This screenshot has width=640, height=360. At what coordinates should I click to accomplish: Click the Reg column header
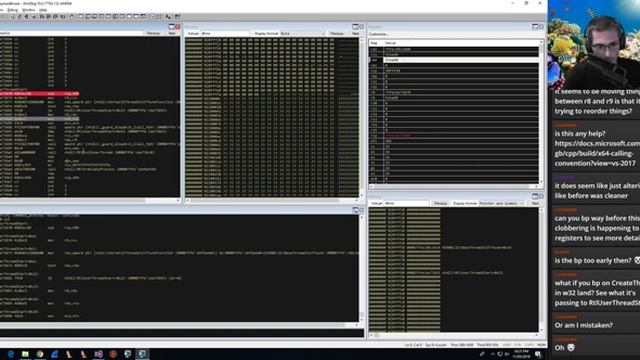click(376, 43)
